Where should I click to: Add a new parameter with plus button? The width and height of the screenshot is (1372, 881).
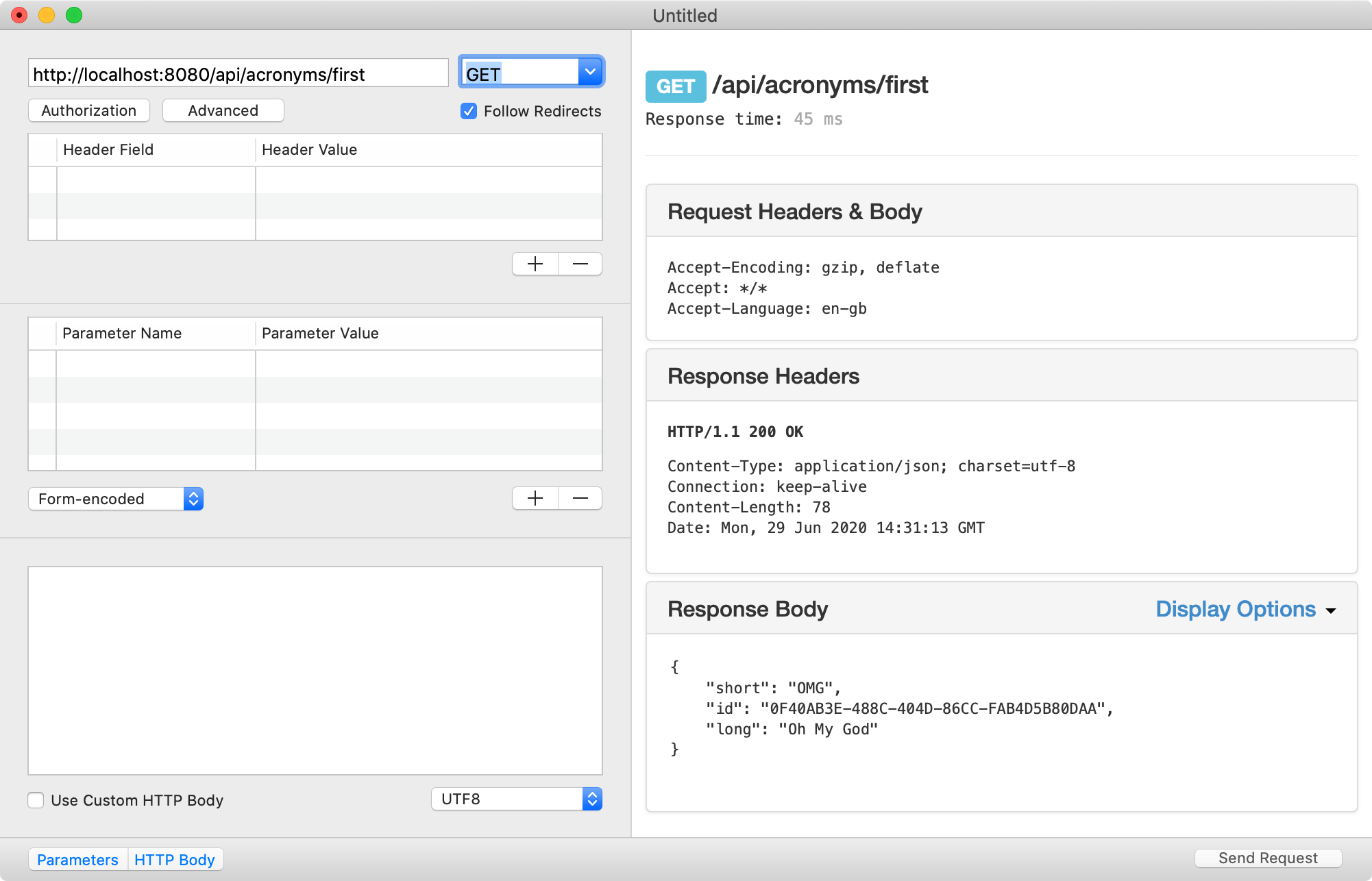click(535, 498)
